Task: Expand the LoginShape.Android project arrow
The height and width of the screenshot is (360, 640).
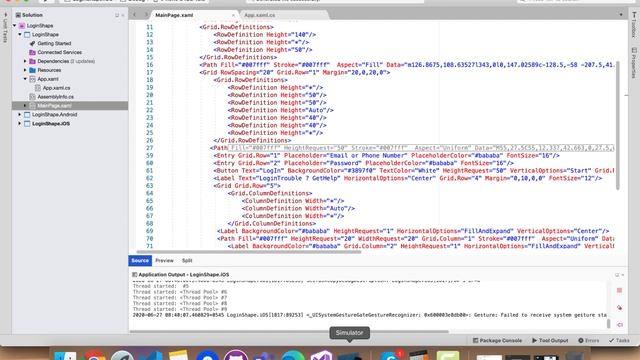Action: tap(20, 115)
